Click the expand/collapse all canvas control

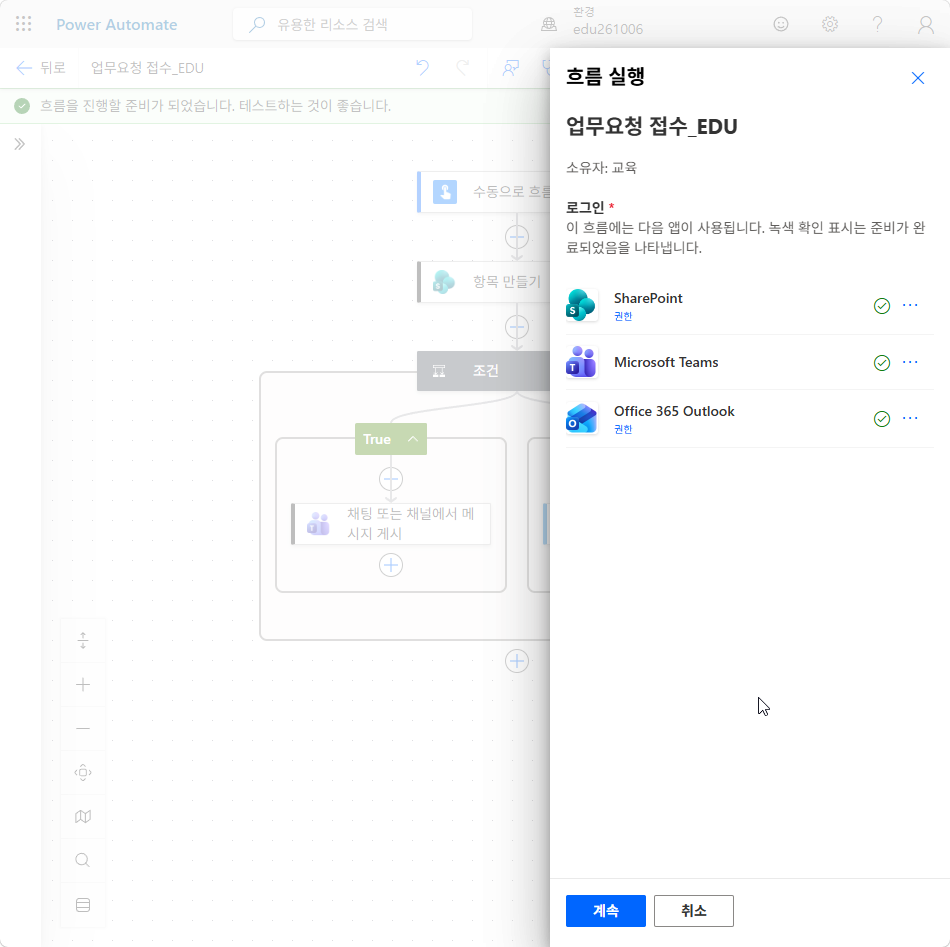coord(83,640)
